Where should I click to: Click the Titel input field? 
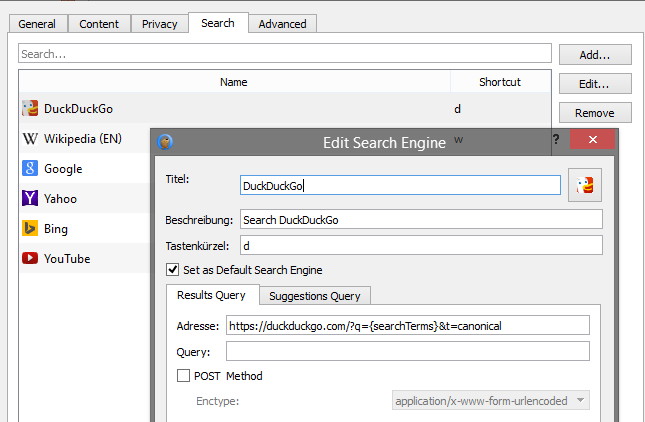[400, 185]
